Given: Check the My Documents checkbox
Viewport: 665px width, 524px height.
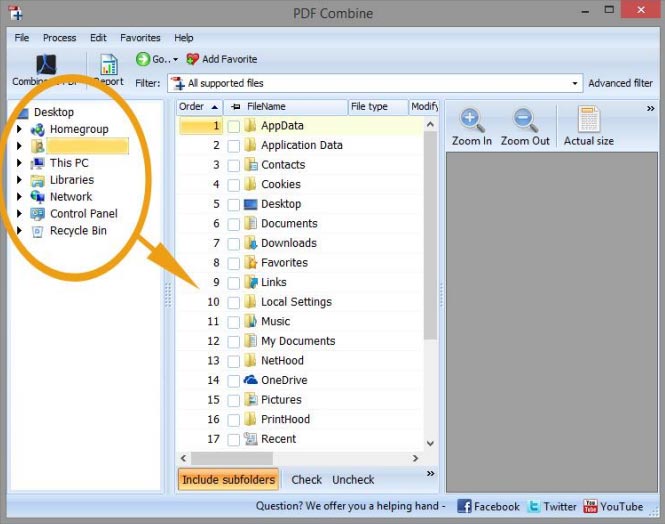Looking at the screenshot, I should [x=234, y=342].
